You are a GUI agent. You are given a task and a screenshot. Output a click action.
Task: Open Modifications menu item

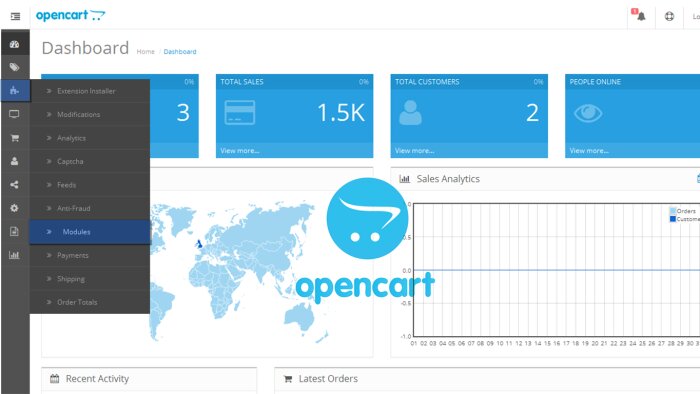tap(90, 115)
